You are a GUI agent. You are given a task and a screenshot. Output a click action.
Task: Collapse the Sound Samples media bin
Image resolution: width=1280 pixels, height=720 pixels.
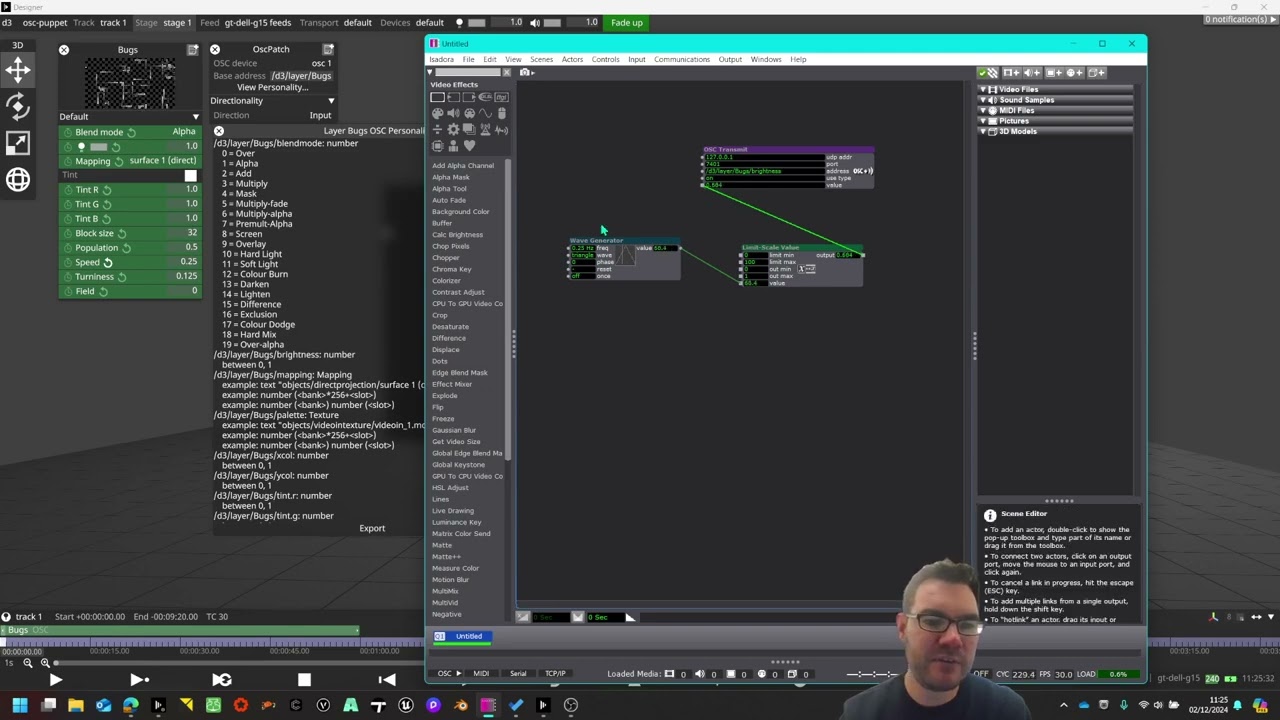[x=982, y=100]
